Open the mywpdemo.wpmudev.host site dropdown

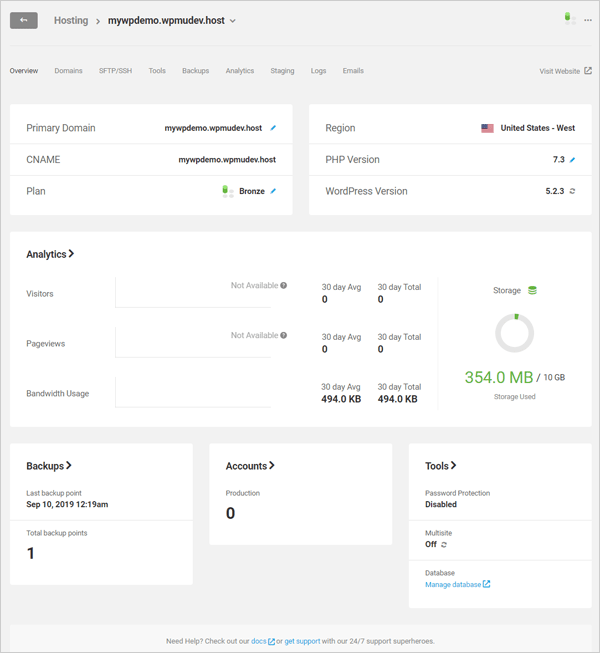233,21
